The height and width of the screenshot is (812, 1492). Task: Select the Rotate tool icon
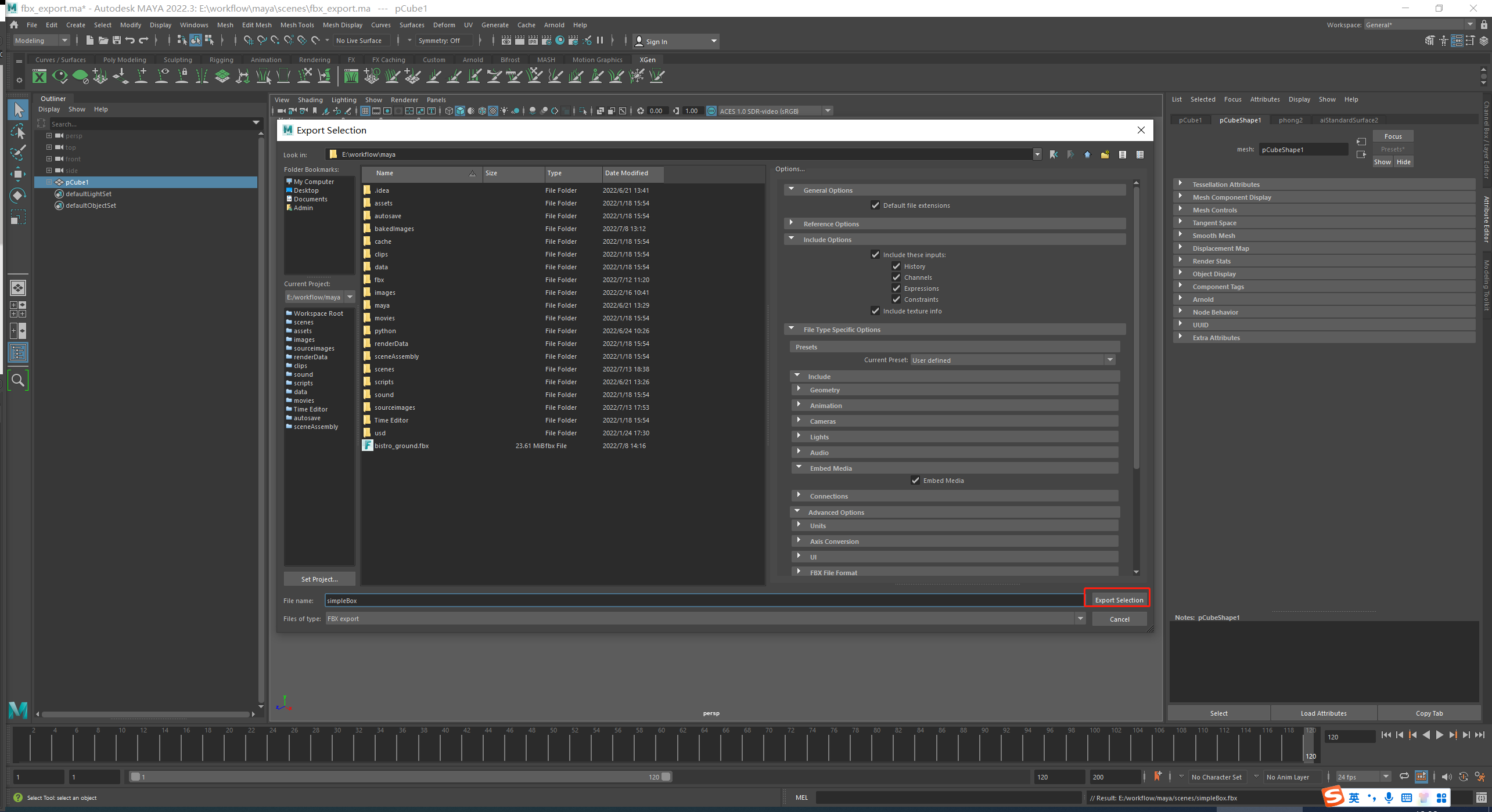pos(18,196)
